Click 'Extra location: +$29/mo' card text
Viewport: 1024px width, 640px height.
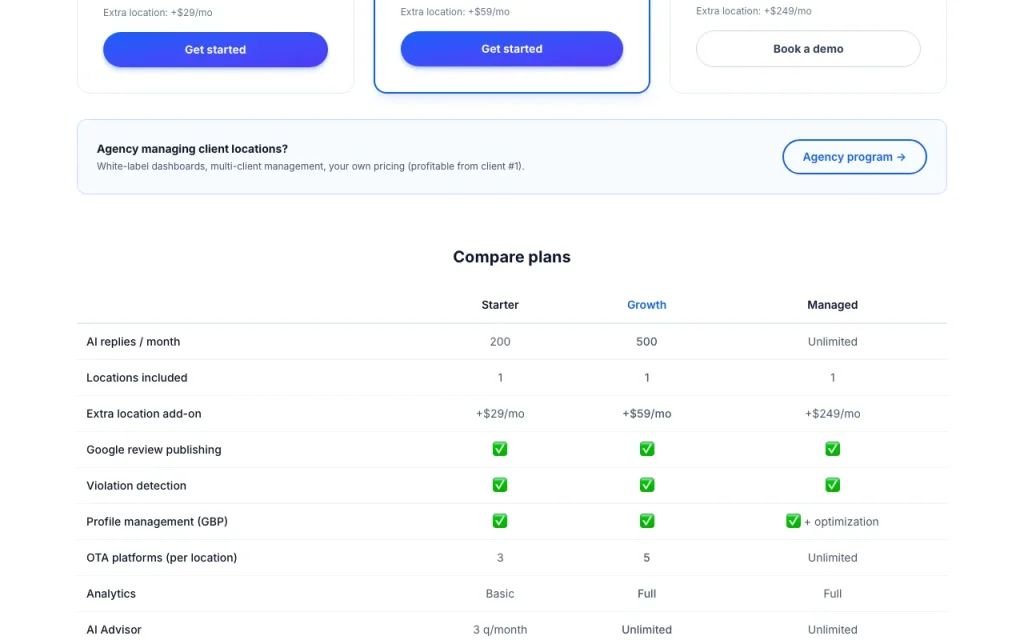tap(157, 12)
